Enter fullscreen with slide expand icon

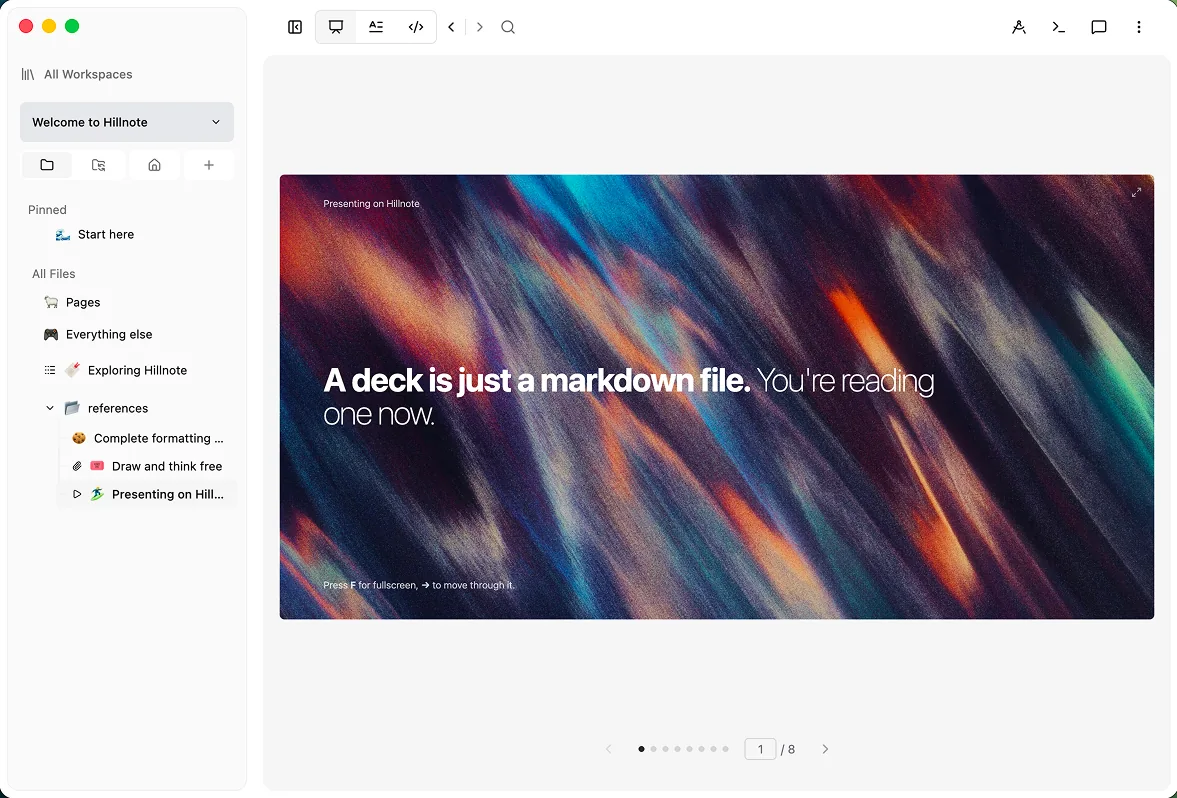coord(1136,192)
